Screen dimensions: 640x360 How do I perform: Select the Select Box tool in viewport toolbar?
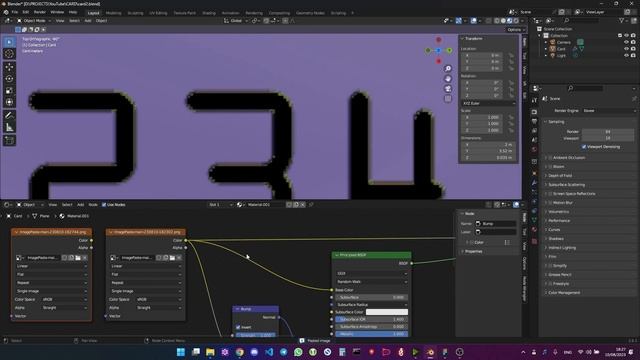coord(10,42)
